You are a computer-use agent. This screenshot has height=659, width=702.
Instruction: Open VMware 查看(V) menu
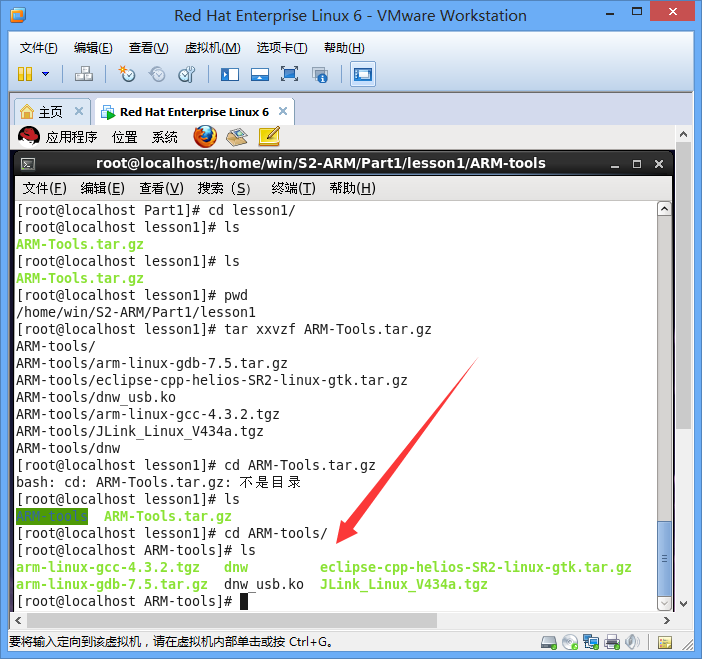(149, 48)
